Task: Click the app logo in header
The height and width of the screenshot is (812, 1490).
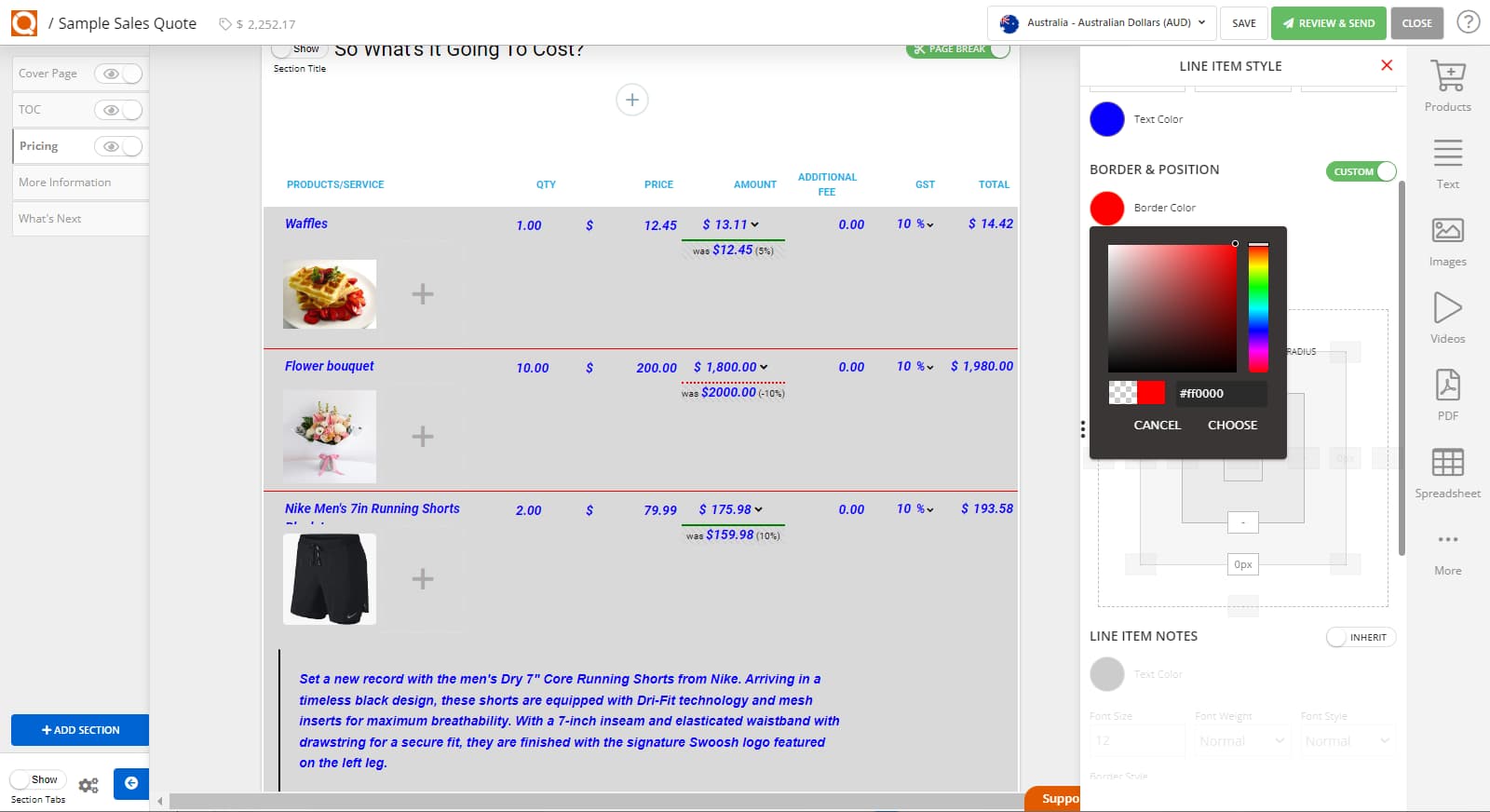Action: point(24,22)
